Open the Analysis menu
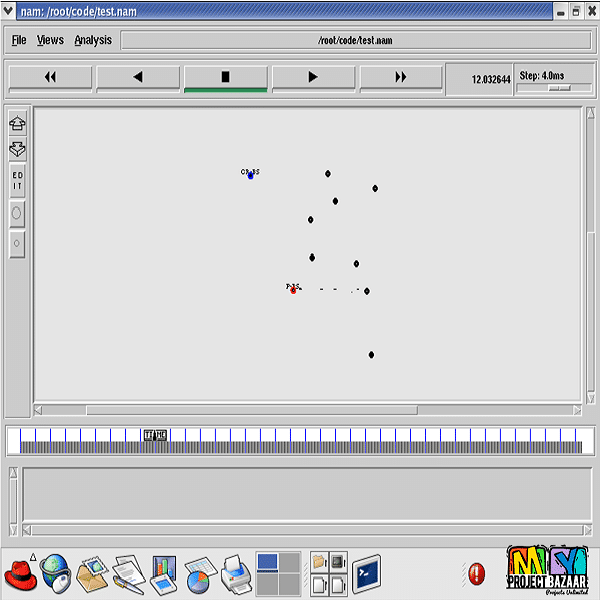600x600 pixels. [x=93, y=40]
